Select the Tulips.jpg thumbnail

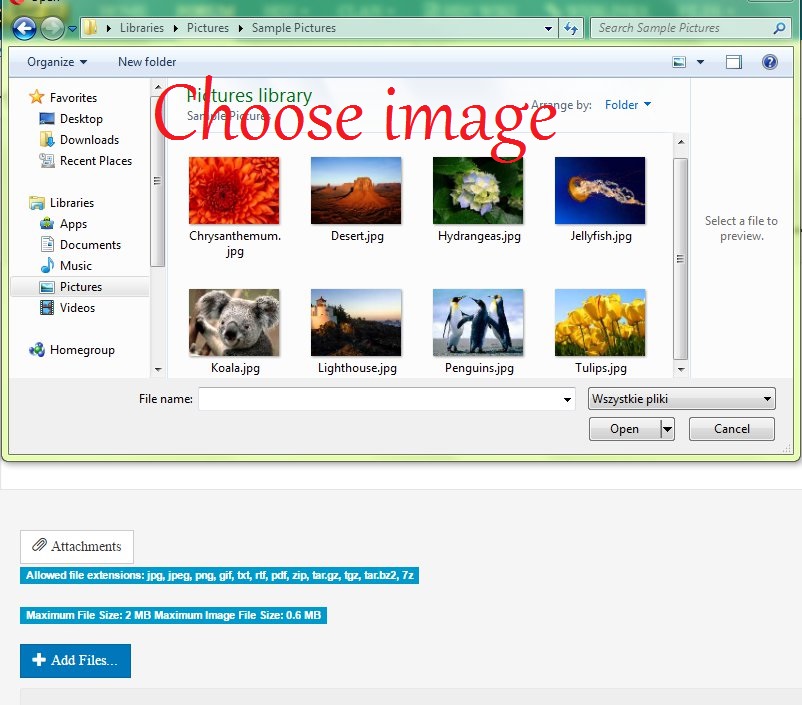(x=600, y=322)
